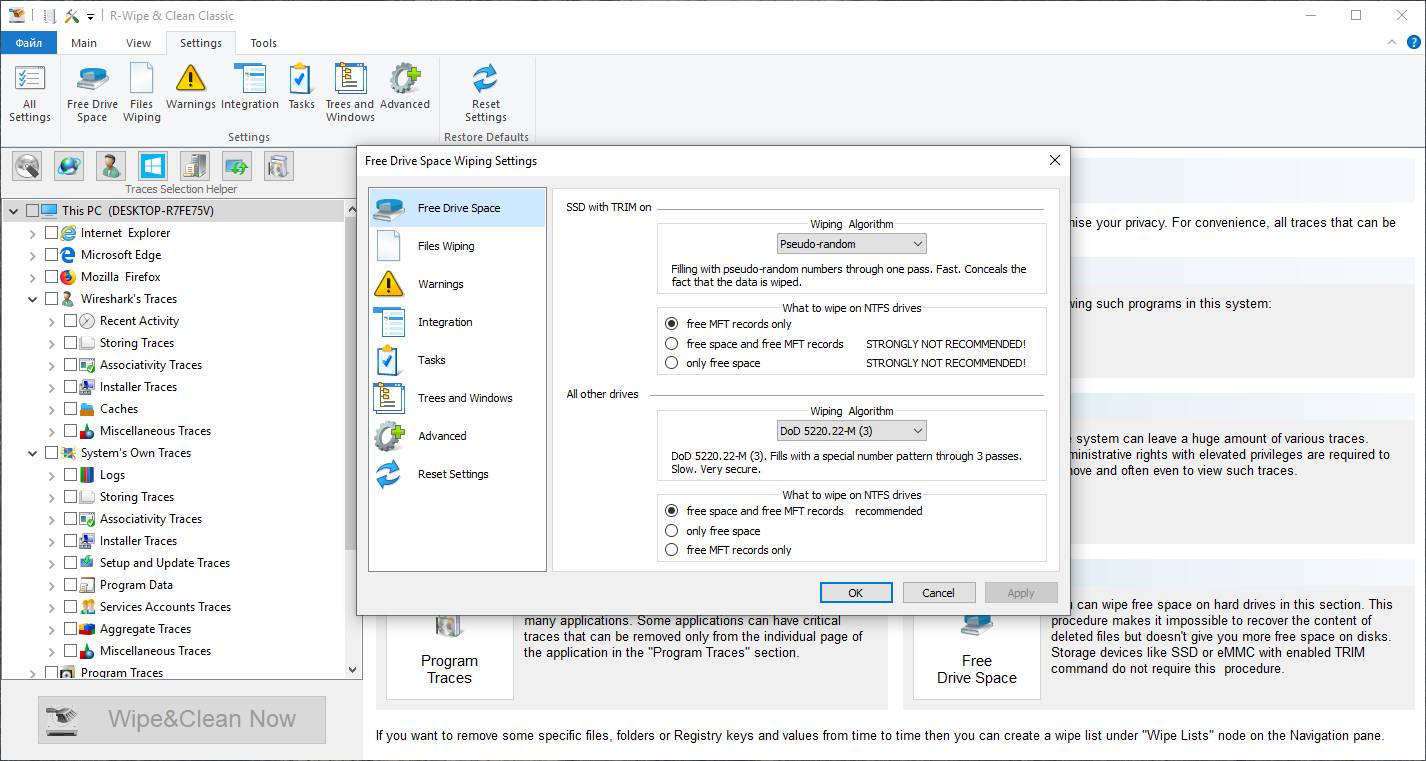Screen dimensions: 1426x761
Task: Select Free Drive Space in dialog sidebar
Action: point(457,208)
